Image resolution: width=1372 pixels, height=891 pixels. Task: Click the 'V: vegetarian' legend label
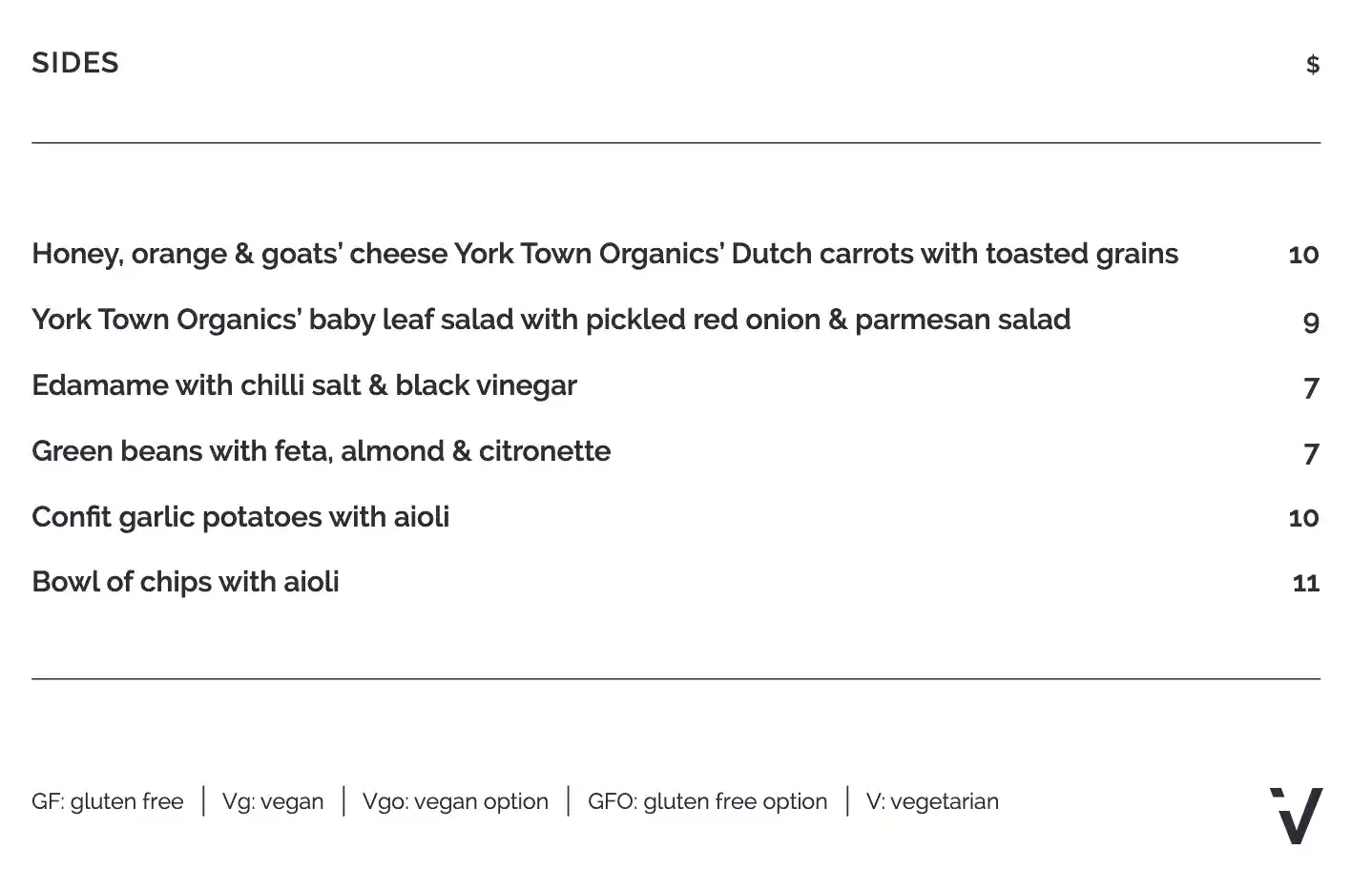[x=932, y=801]
